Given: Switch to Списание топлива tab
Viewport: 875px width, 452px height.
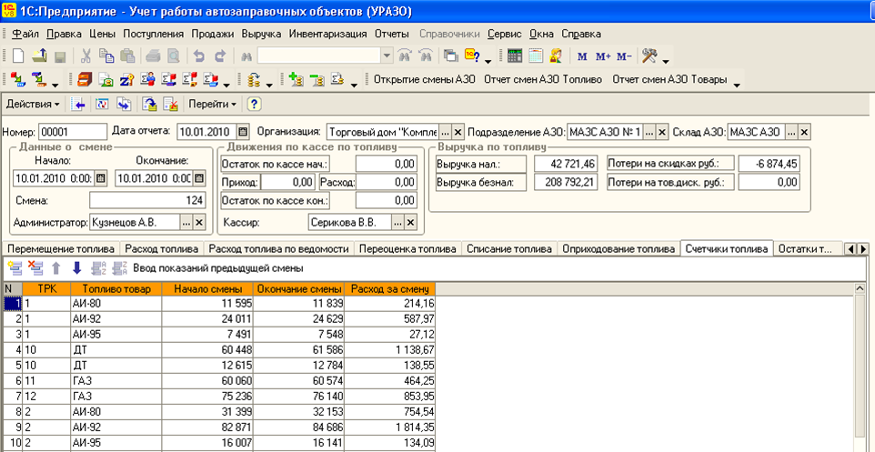Looking at the screenshot, I should (509, 249).
